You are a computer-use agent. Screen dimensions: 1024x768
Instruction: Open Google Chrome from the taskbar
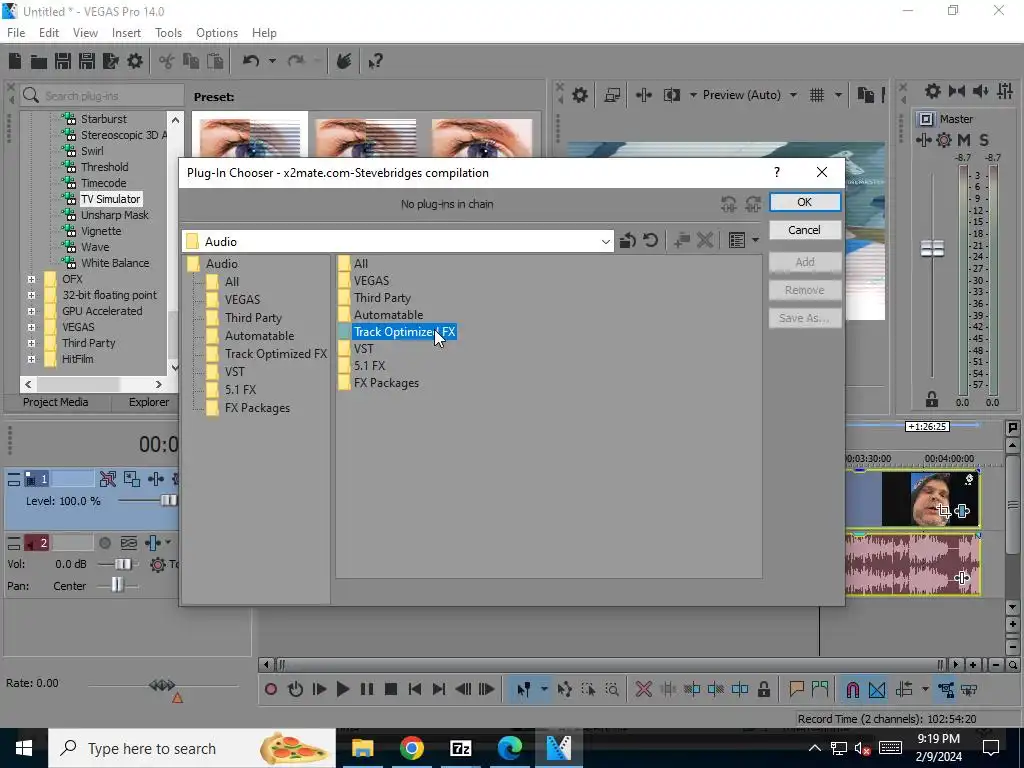click(x=411, y=748)
